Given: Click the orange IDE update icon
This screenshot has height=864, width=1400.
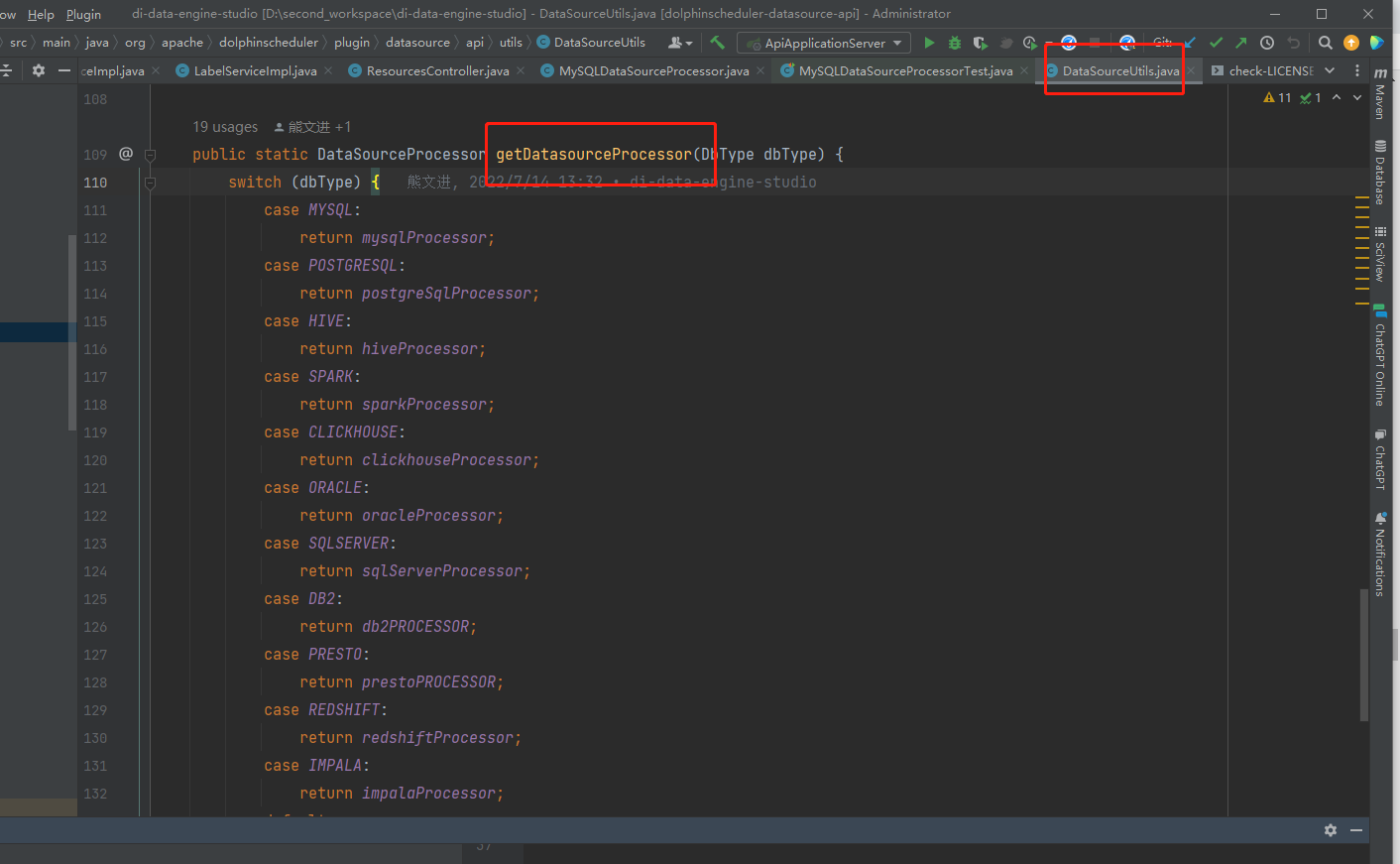Looking at the screenshot, I should [1350, 43].
